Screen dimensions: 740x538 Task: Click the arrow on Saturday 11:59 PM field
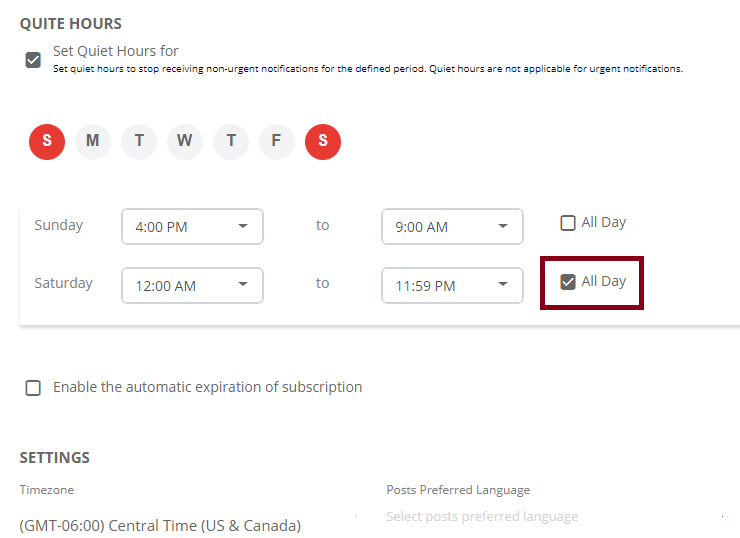(503, 284)
